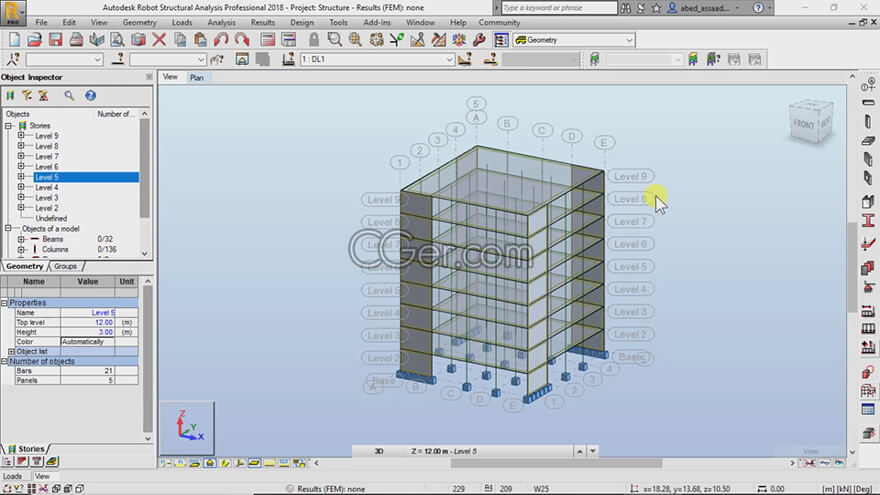Open the bar selection combo box
This screenshot has height=495, width=880.
pos(168,59)
